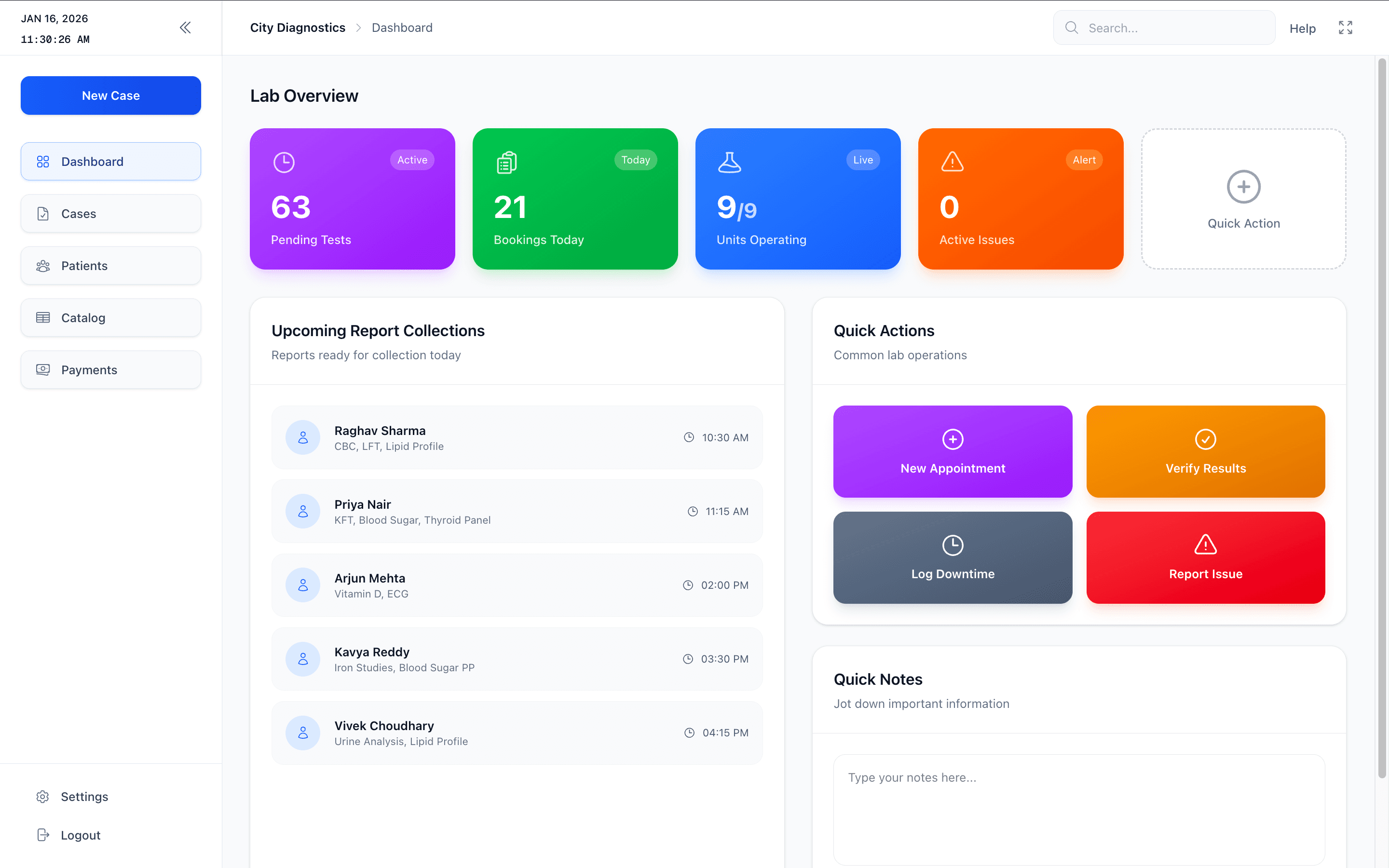Click clipboard icon on Bookings Today card

(506, 163)
